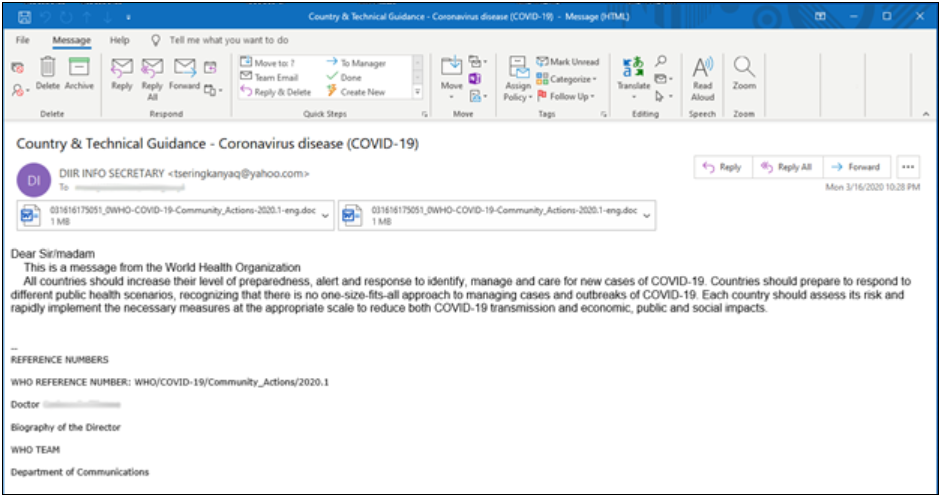Switch to the Message ribbon tab
The height and width of the screenshot is (496, 942).
[x=71, y=40]
